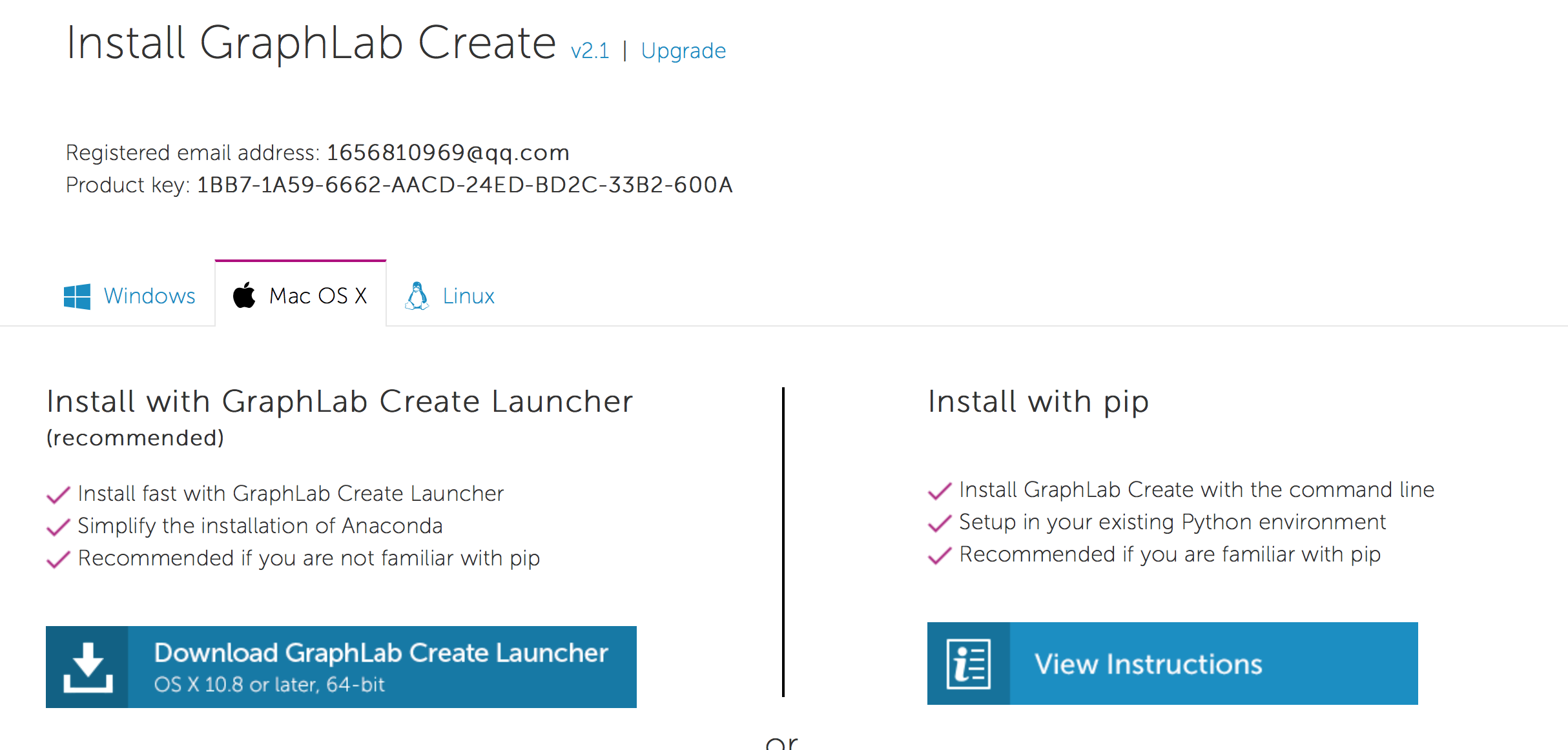Click checkmark beside Setup in existing Python environment
The width and height of the screenshot is (1568, 750).
[x=940, y=523]
